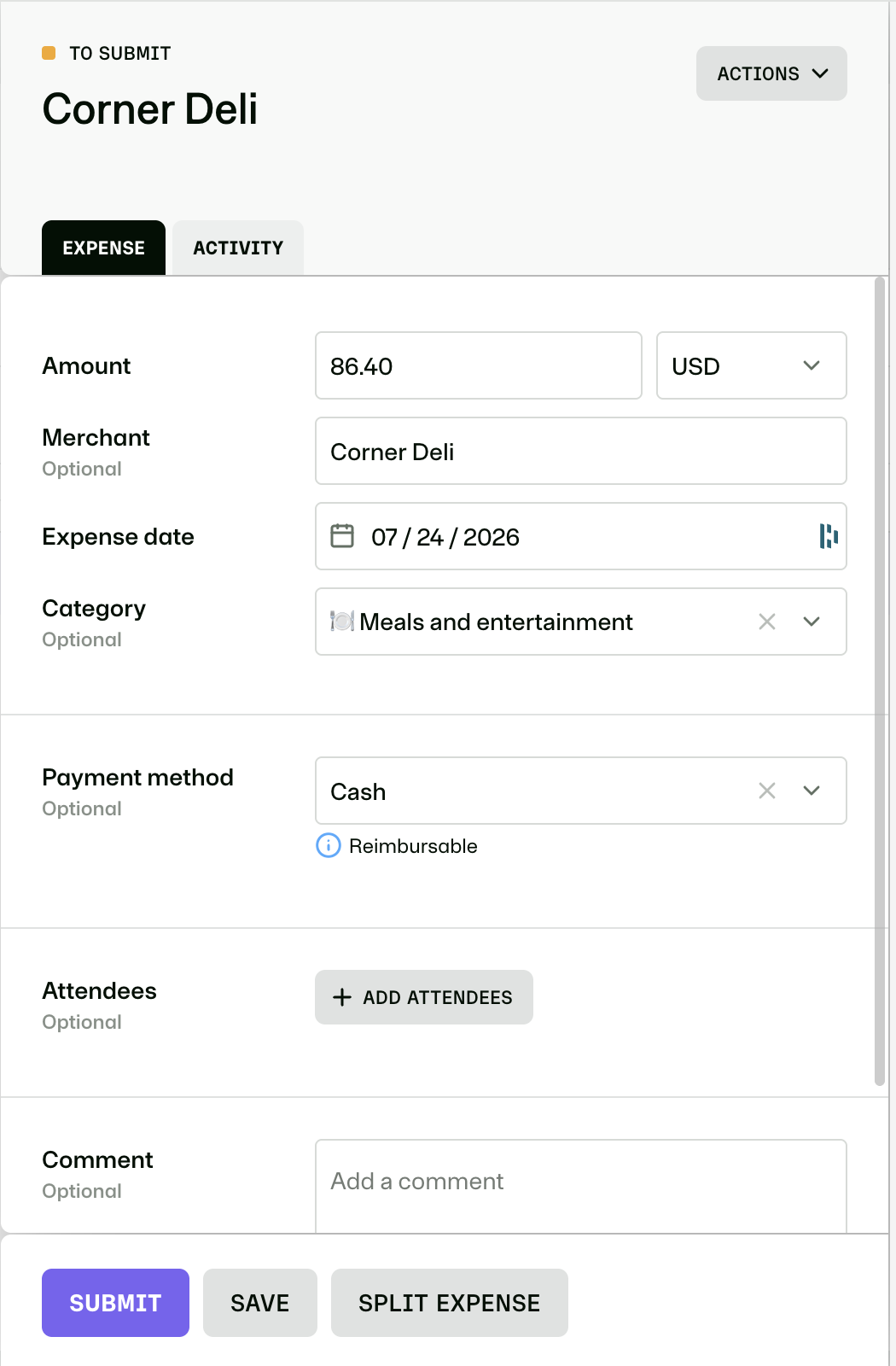Click the Amount input field showing 86.40
Screen dimensions: 896x1366
(479, 365)
